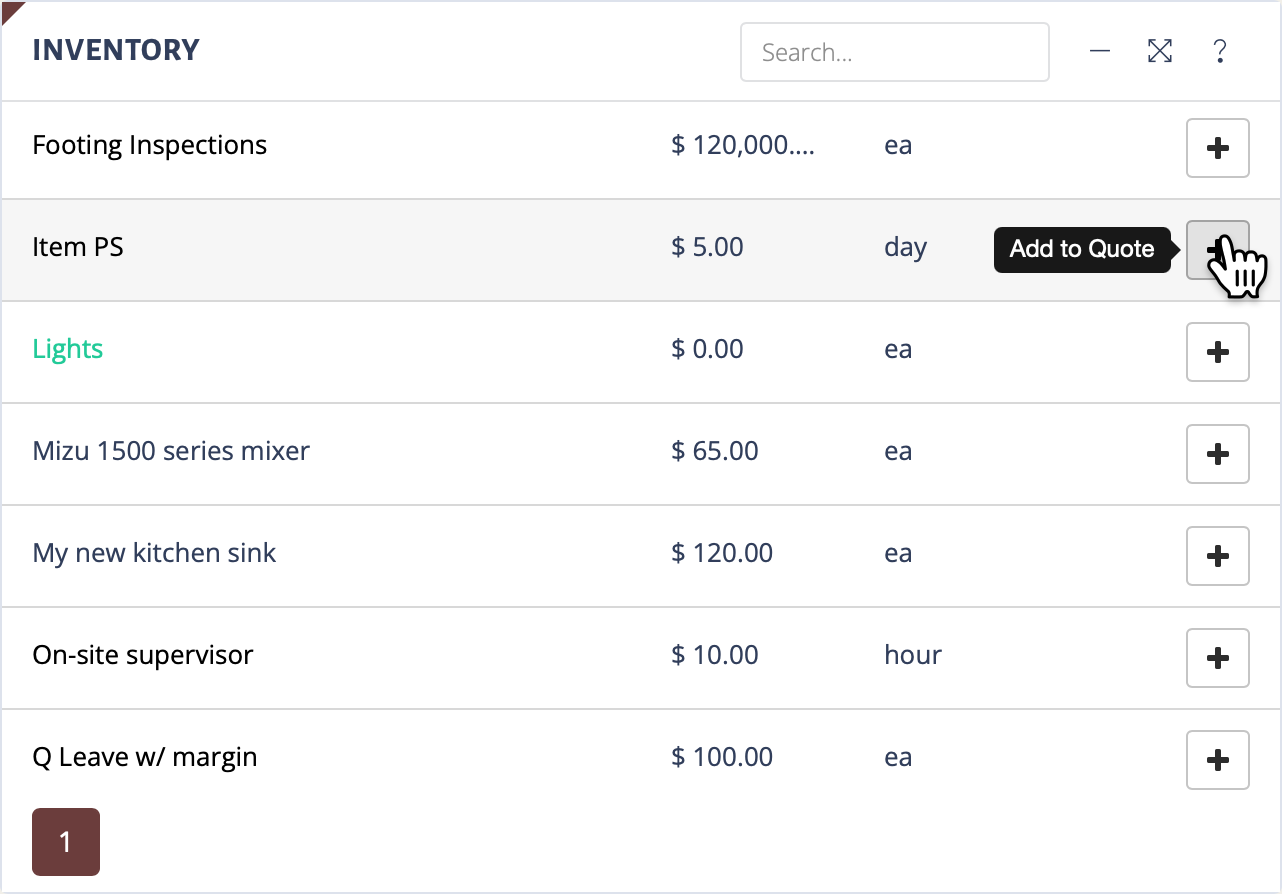Focus the inventory Search field

pos(895,52)
